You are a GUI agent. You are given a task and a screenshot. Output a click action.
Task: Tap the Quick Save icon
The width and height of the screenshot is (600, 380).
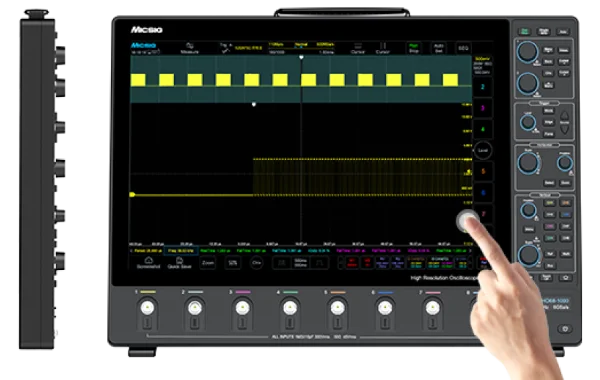point(179,263)
